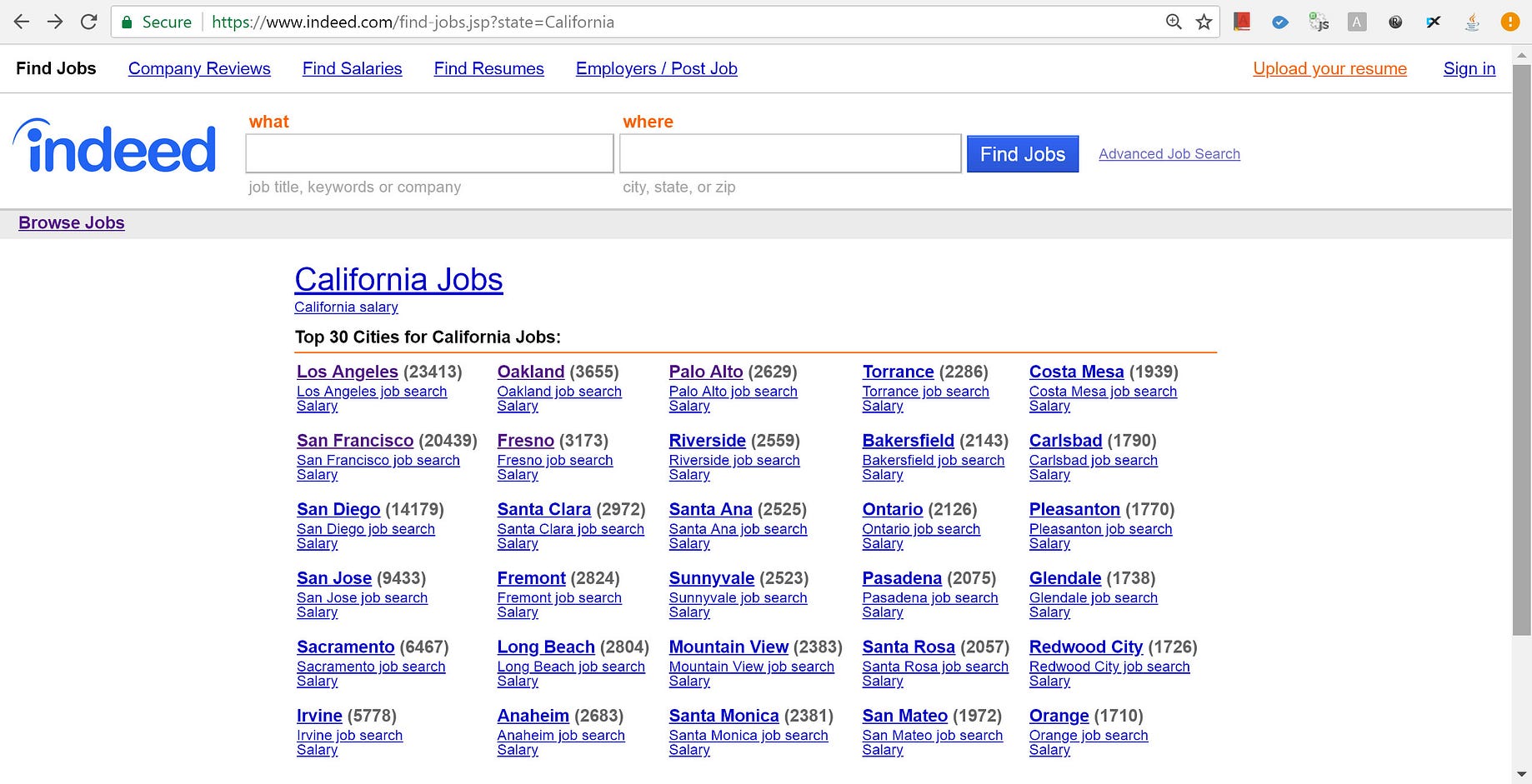Click the Sign in link
1532x784 pixels.
pos(1469,68)
